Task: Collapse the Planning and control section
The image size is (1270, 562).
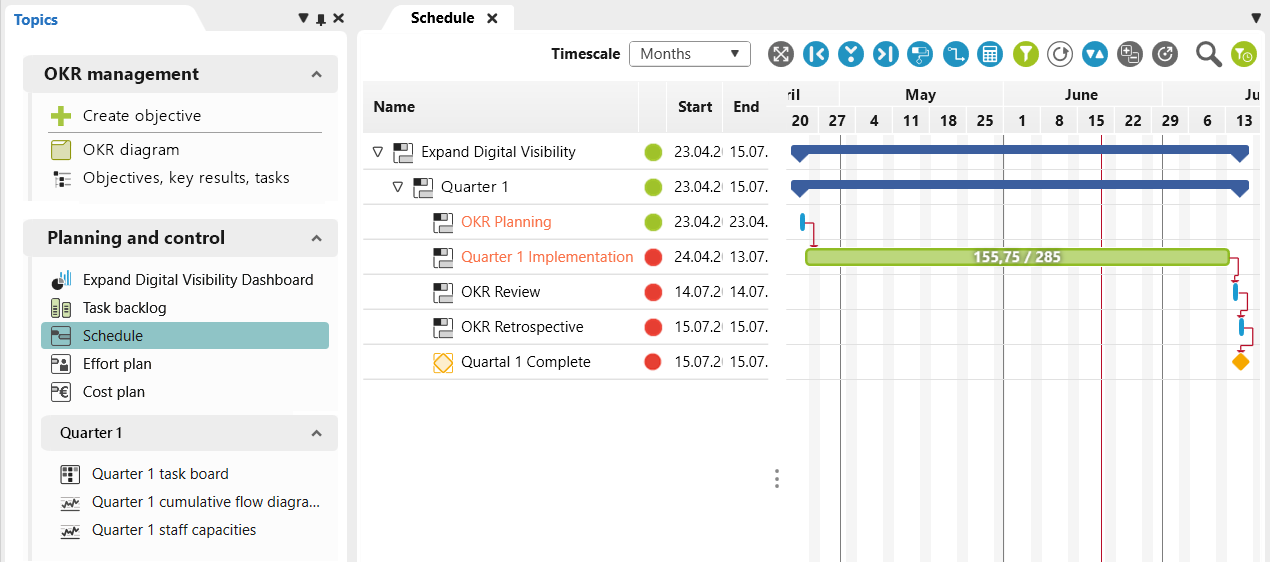Action: coord(316,238)
